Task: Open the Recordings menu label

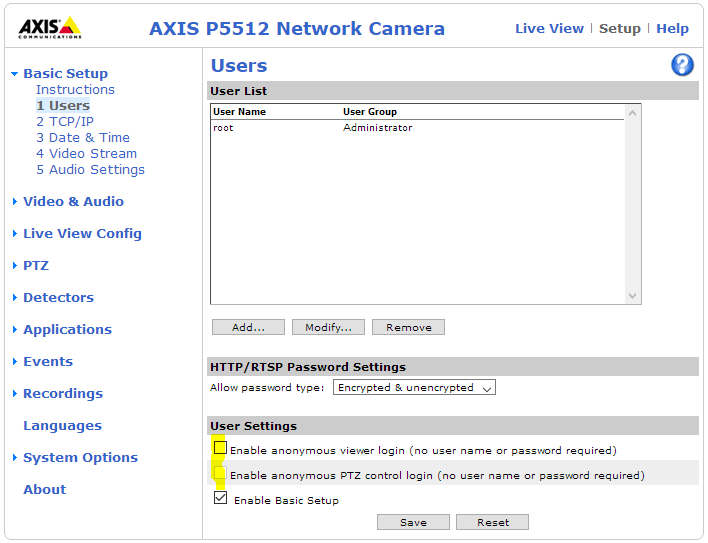Action: [63, 394]
